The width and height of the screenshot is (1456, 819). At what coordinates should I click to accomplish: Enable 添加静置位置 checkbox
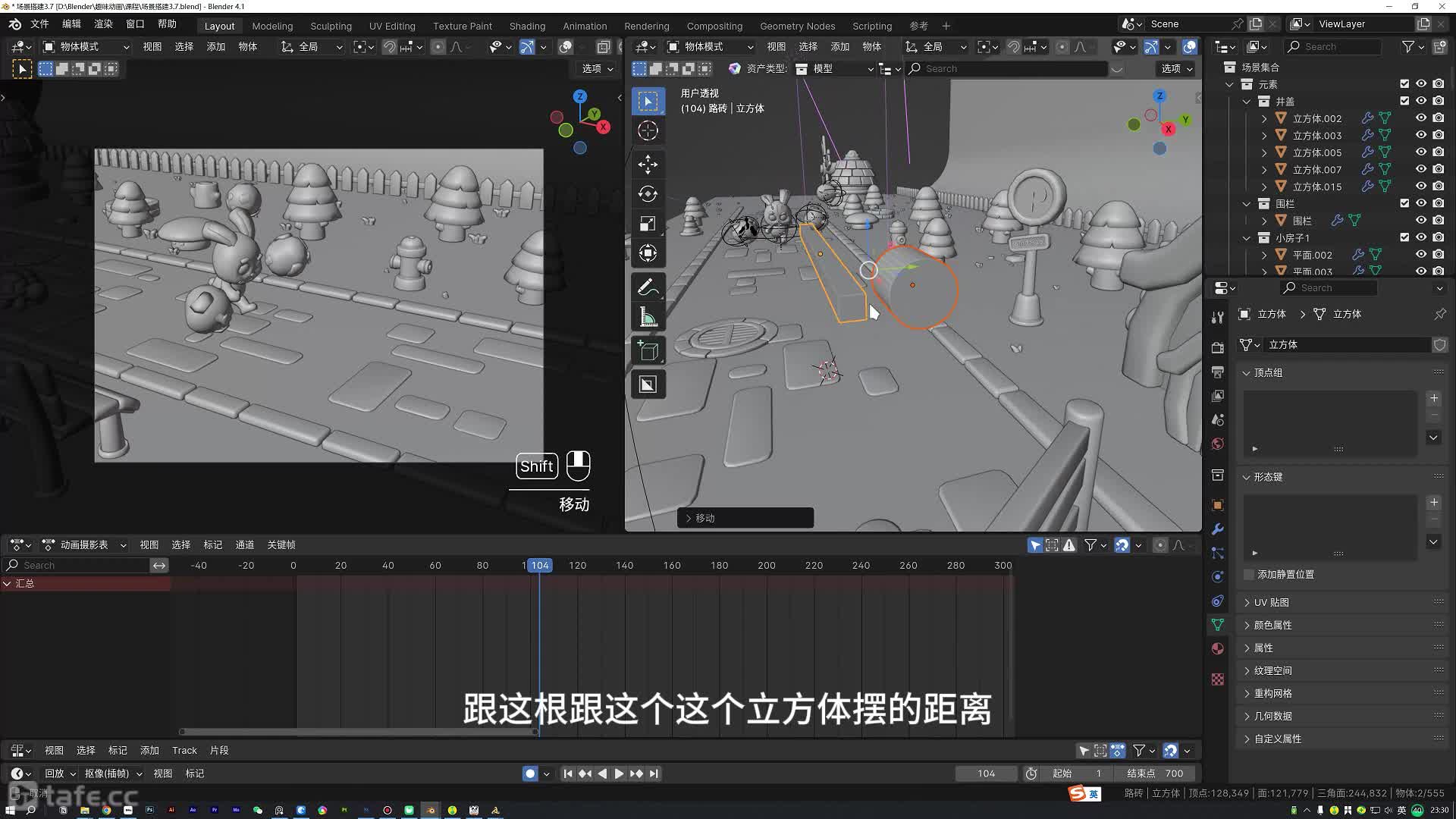coord(1248,575)
